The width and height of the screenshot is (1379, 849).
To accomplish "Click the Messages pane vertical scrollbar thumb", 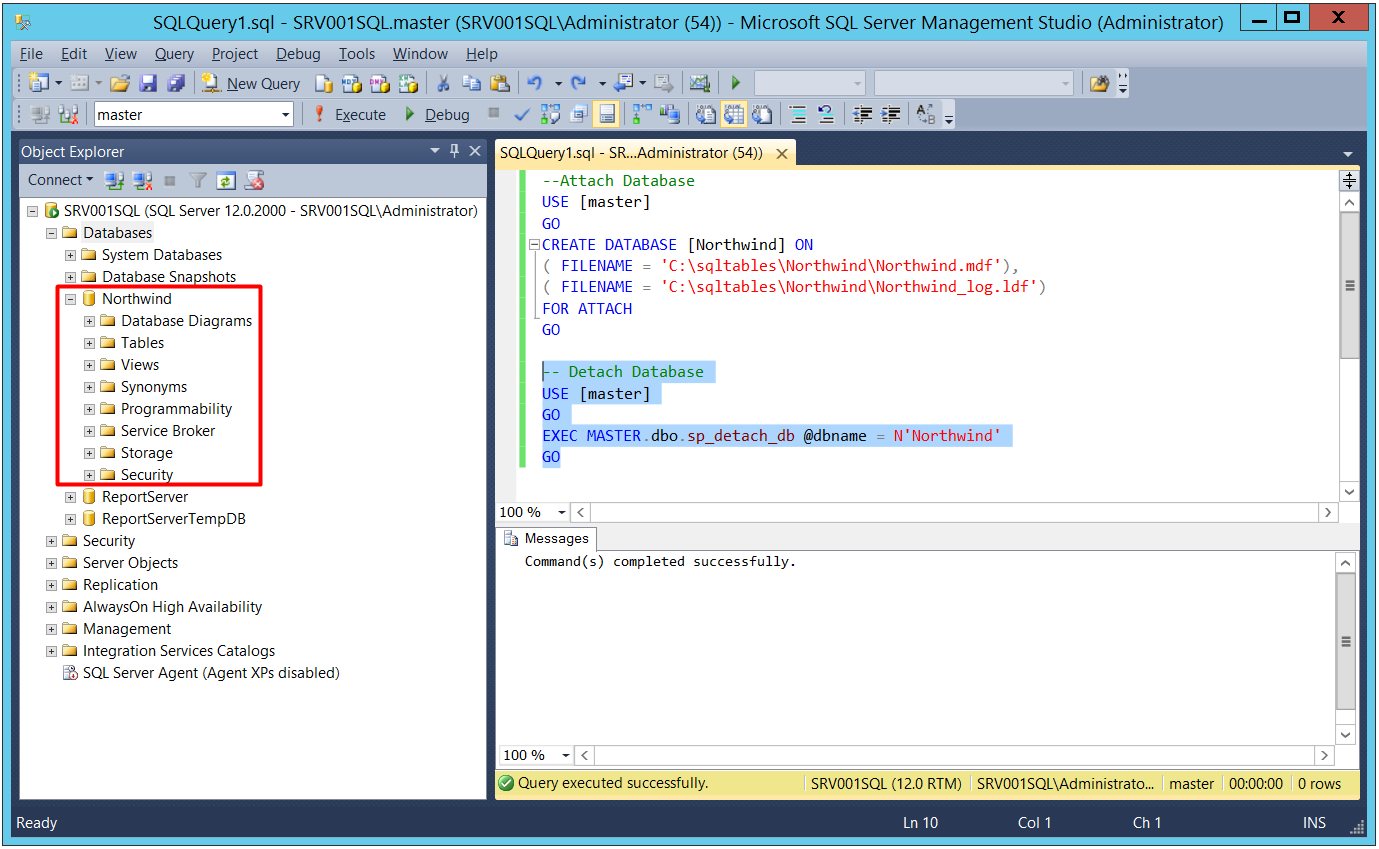I will (1345, 642).
